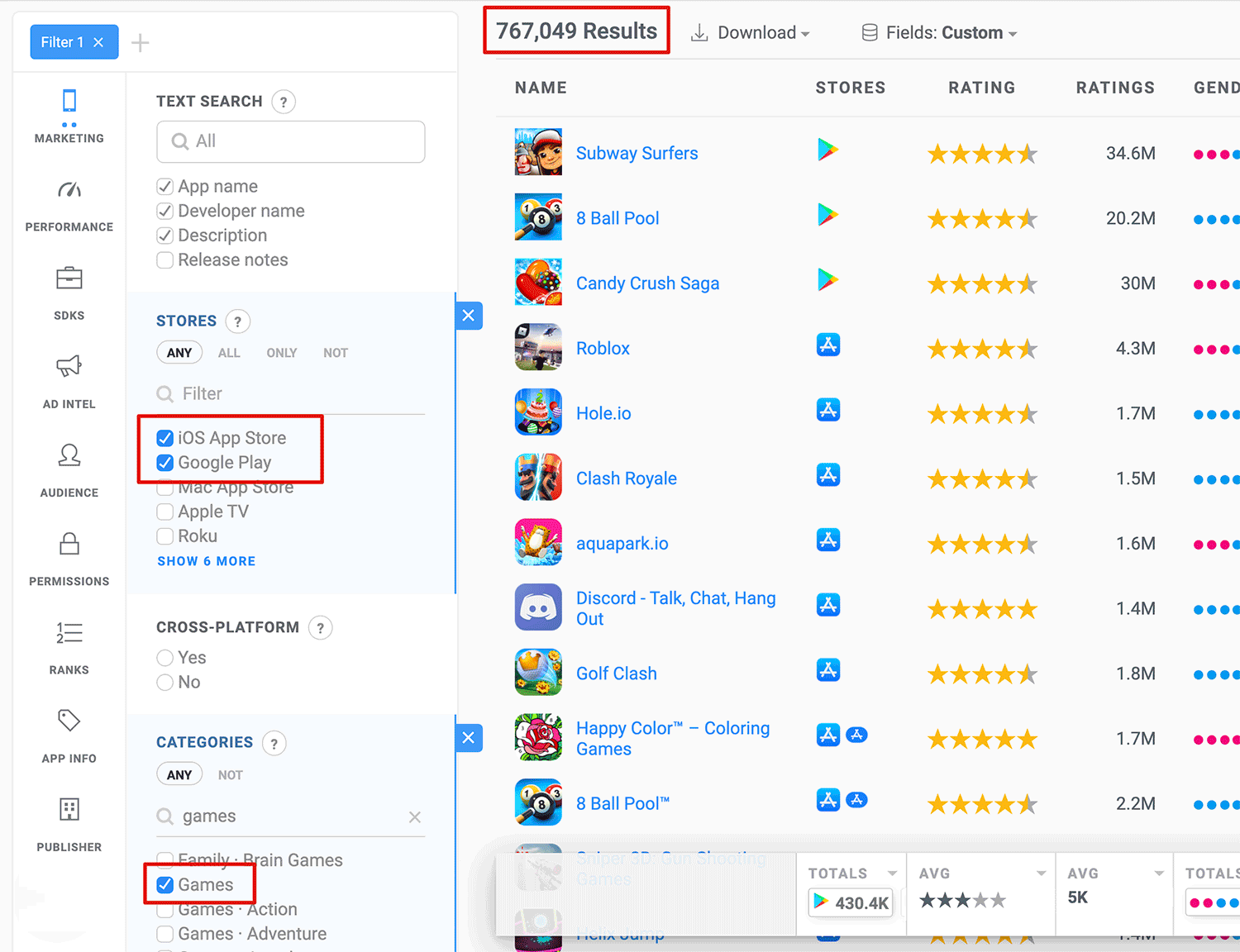Screen dimensions: 1240x952
Task: Select No for Cross-Platform
Action: 165,683
